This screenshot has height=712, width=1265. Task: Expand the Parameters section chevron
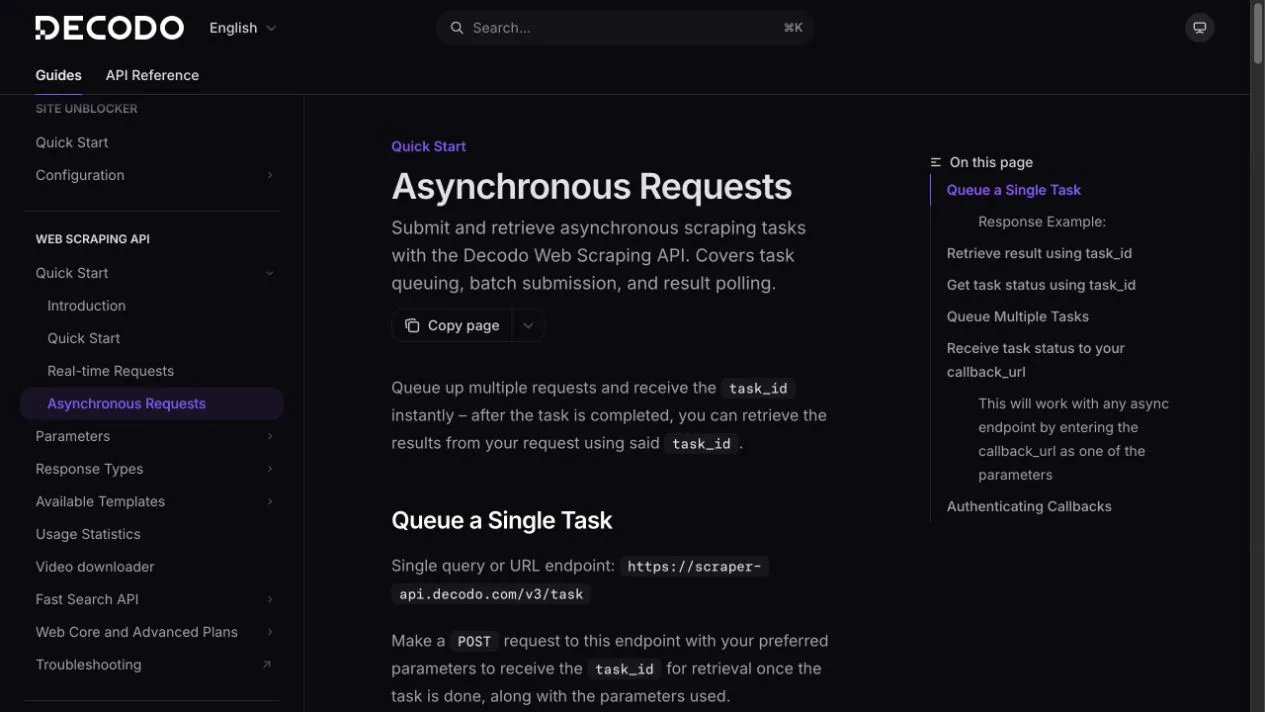pos(270,436)
